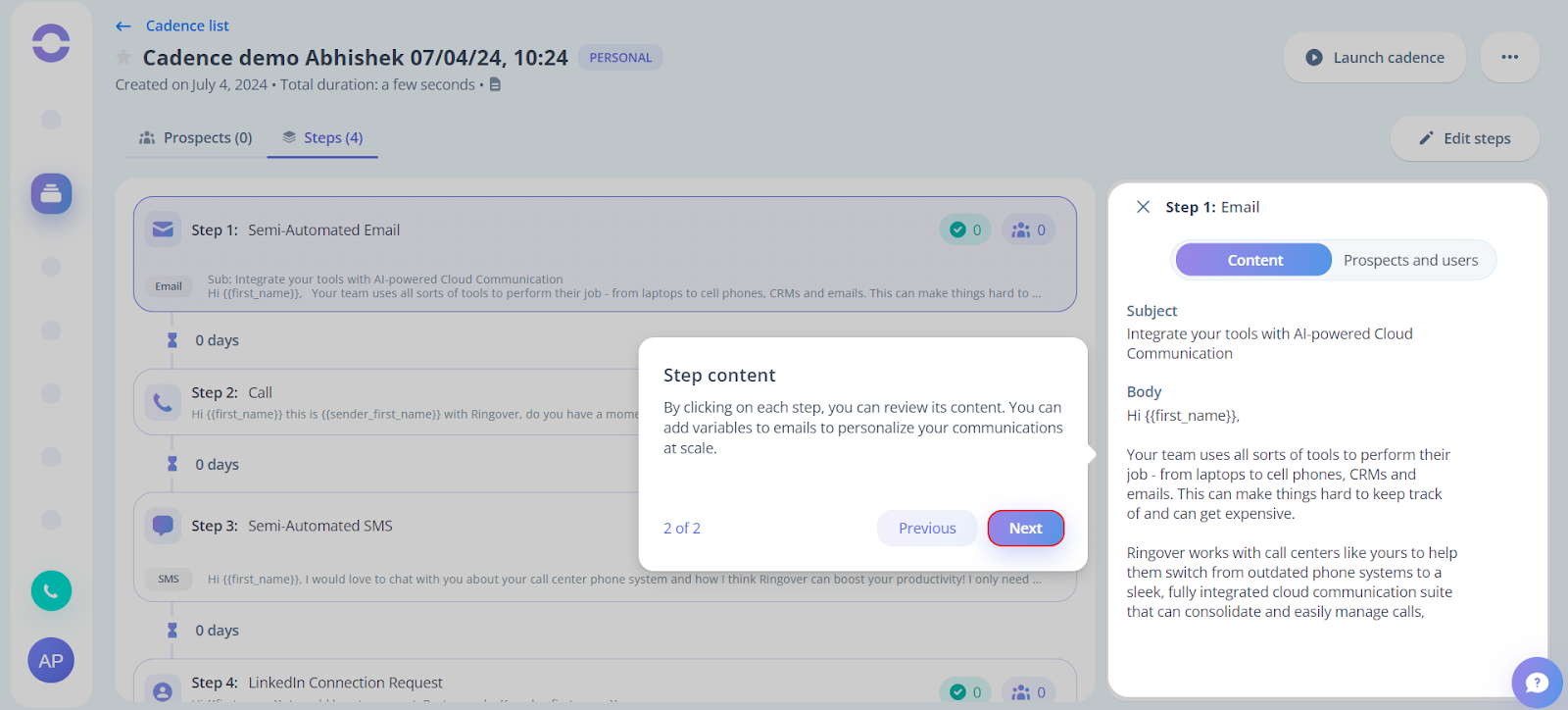The image size is (1568, 710).
Task: Click the Email label tag in Step 1
Action: point(169,286)
